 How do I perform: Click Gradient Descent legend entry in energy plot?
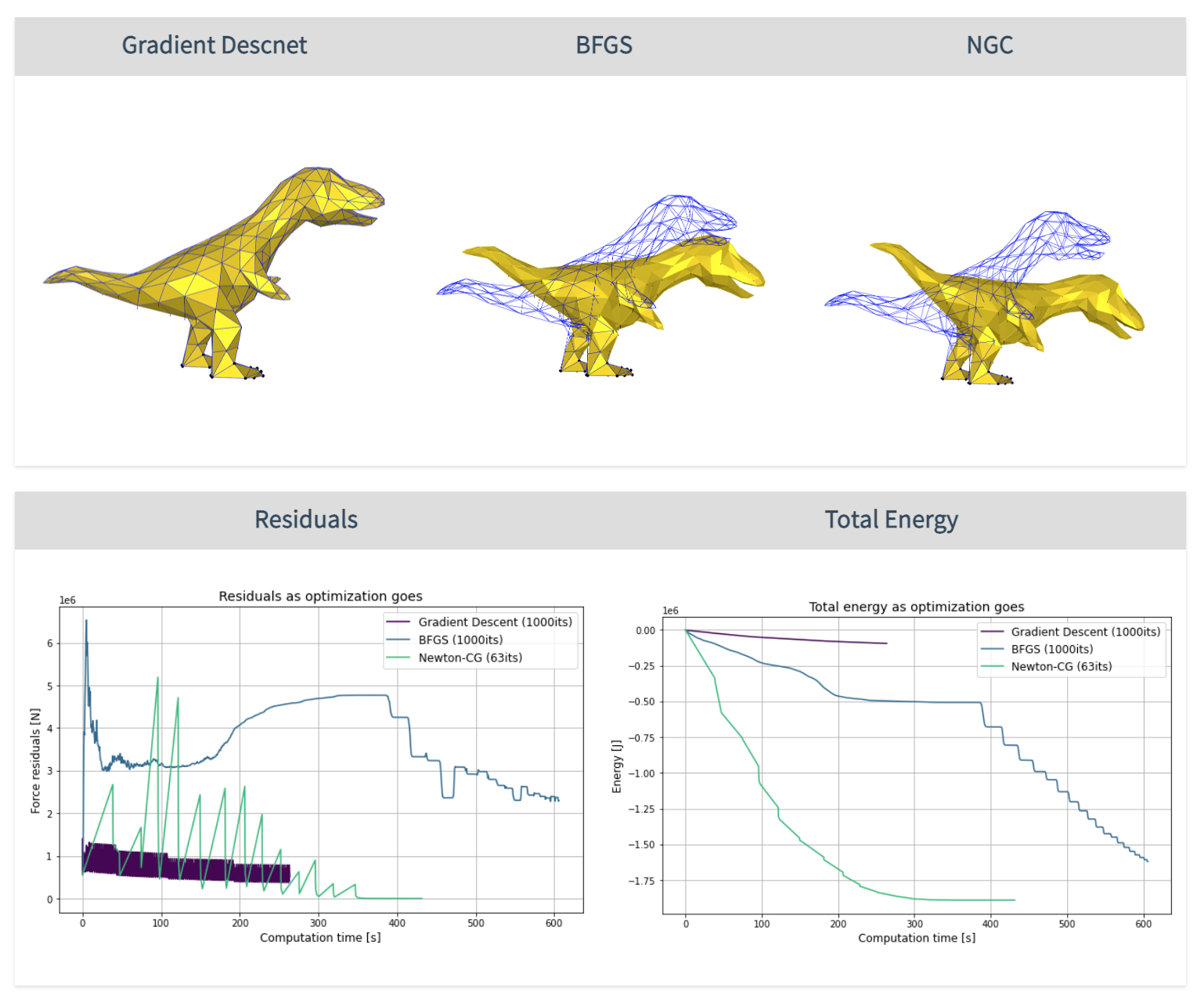tap(1085, 632)
